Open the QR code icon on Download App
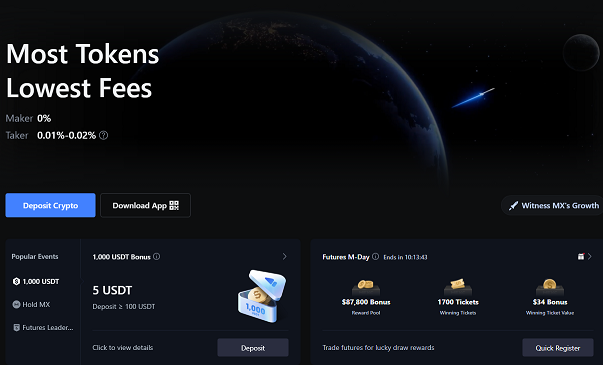The height and width of the screenshot is (365, 603). [174, 205]
